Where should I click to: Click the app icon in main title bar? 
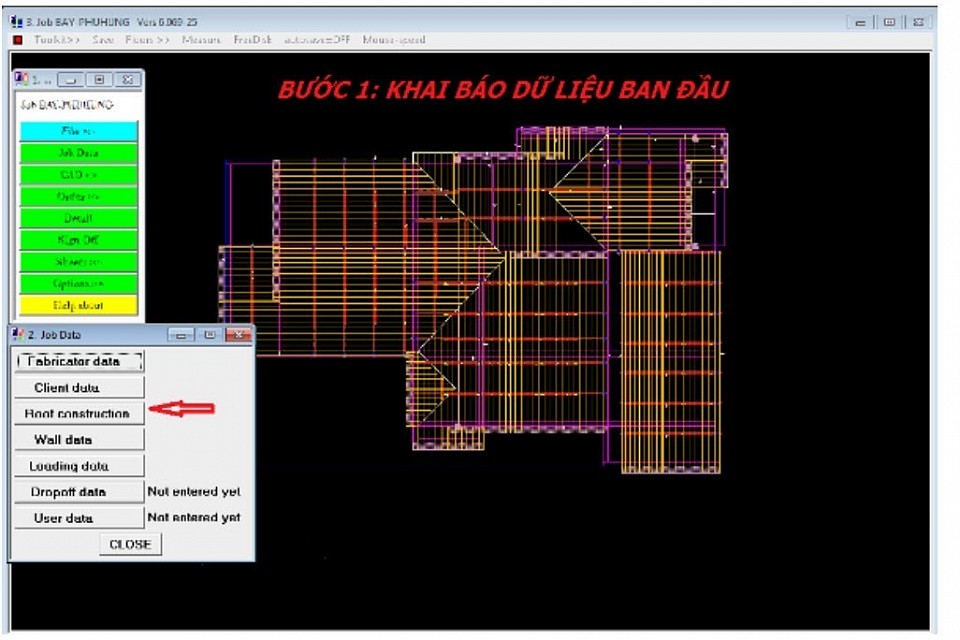(16, 21)
